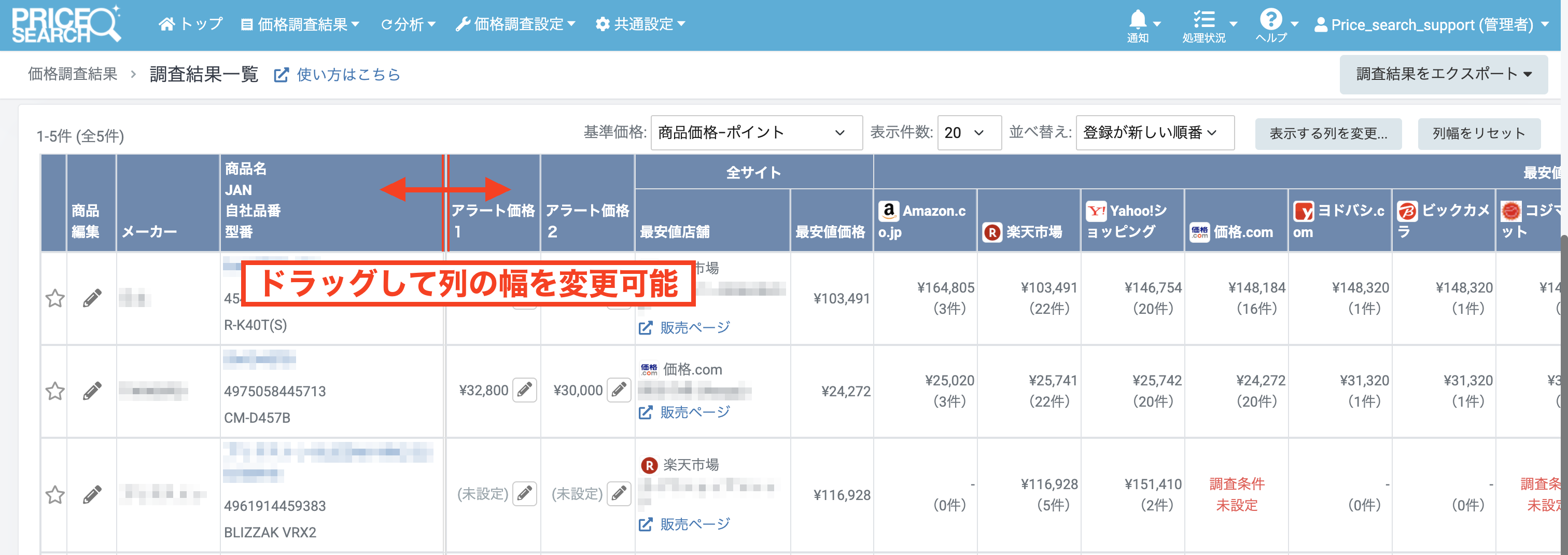
Task: Edit product in CM-D457B row
Action: [92, 391]
